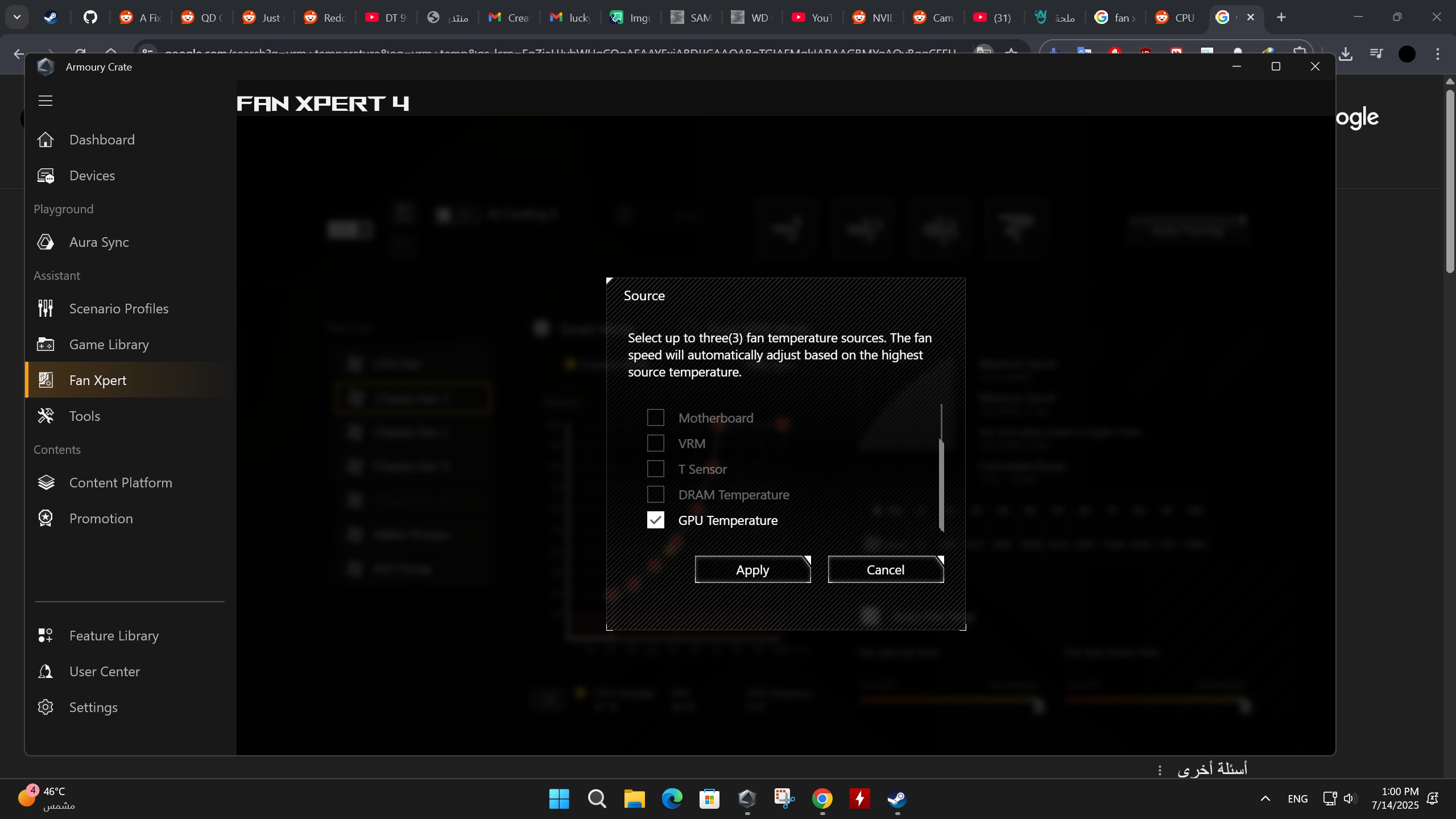This screenshot has width=1456, height=819.
Task: Switch to the CPU Reddit tab
Action: point(1176,18)
